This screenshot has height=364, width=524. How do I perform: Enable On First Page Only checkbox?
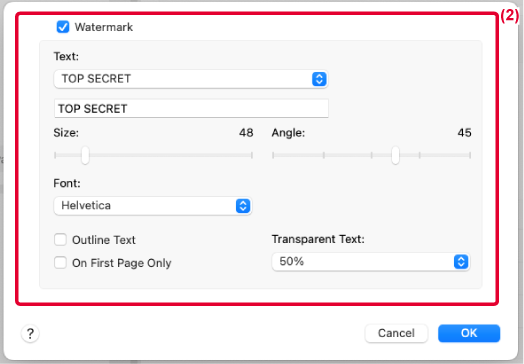pyautogui.click(x=60, y=263)
